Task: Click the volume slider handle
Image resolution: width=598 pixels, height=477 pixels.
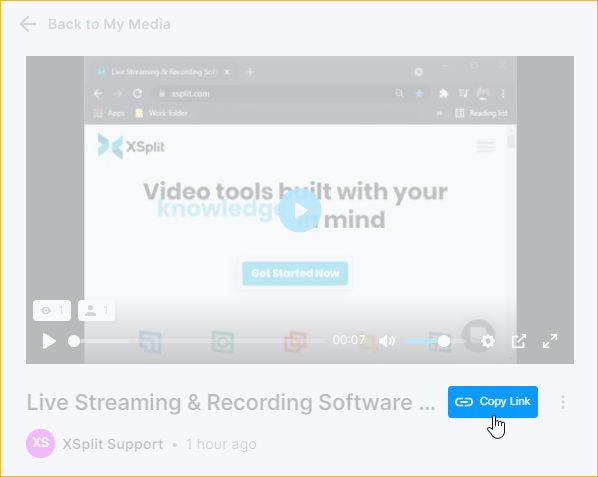Action: coord(444,341)
